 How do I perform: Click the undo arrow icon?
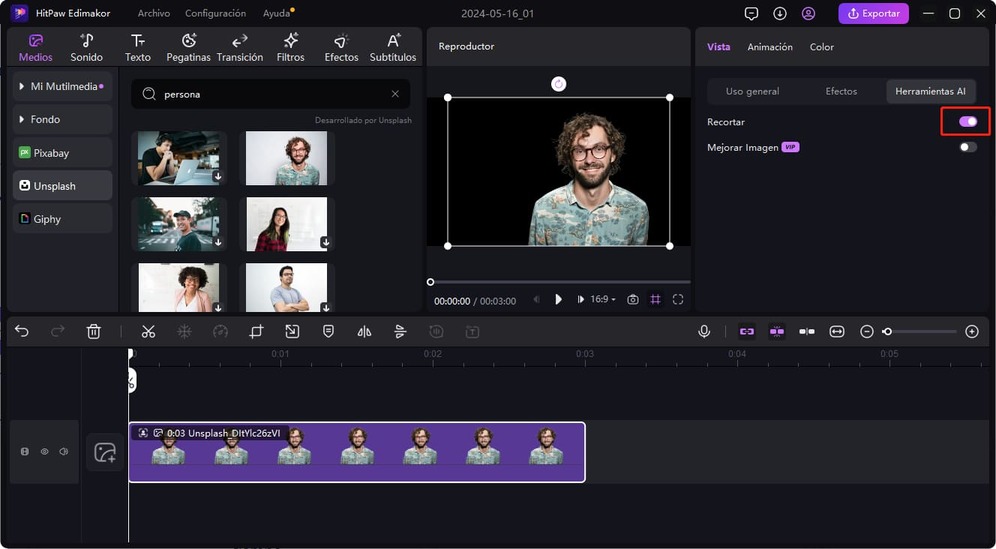pyautogui.click(x=22, y=332)
